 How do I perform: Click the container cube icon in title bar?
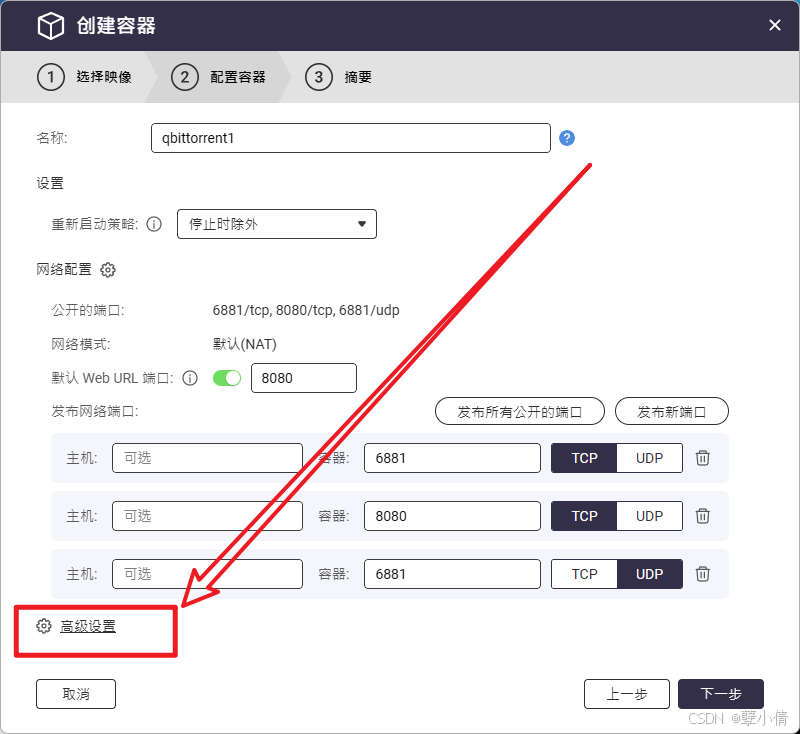click(51, 26)
